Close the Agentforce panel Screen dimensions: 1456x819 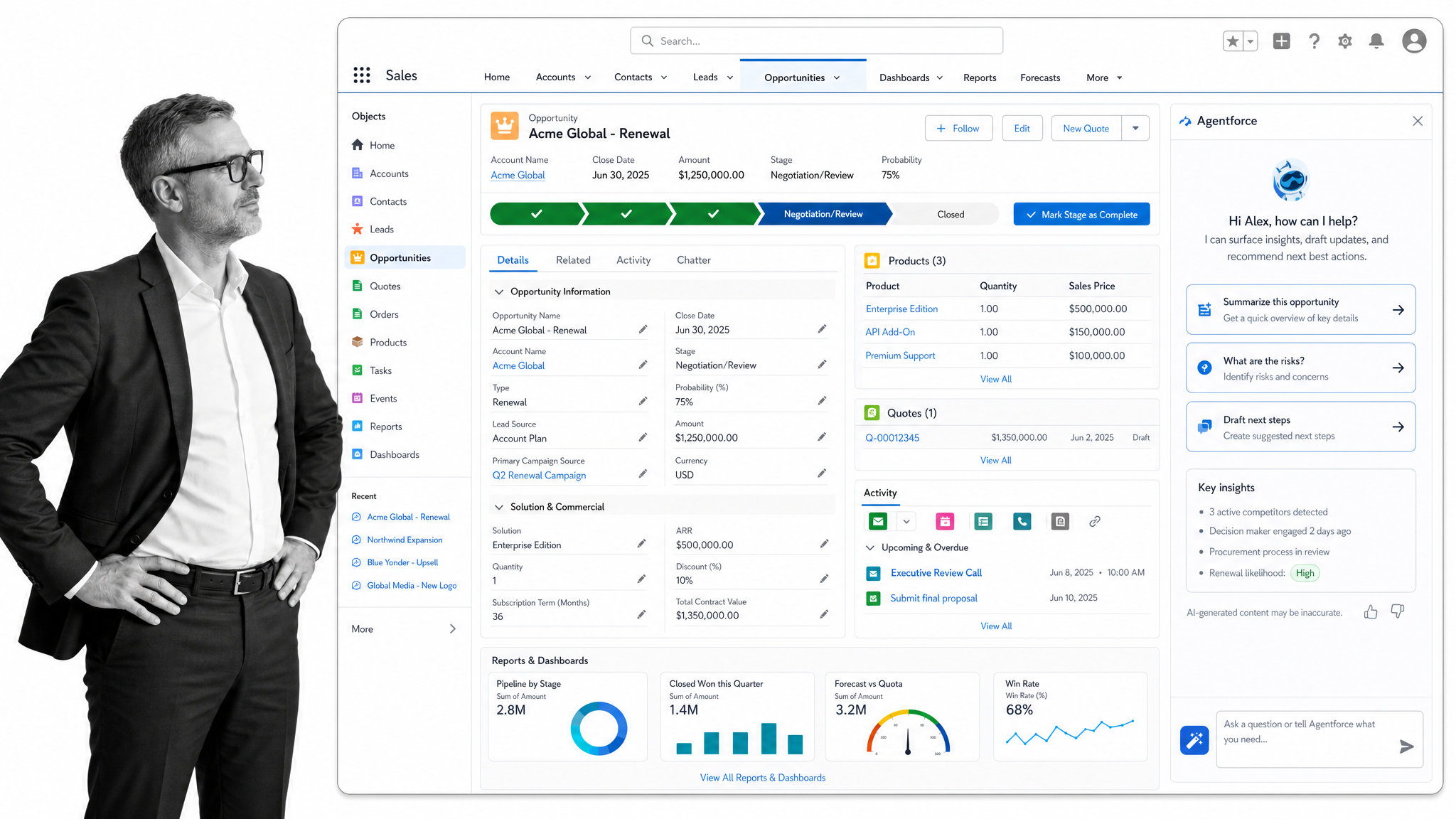[x=1418, y=121]
